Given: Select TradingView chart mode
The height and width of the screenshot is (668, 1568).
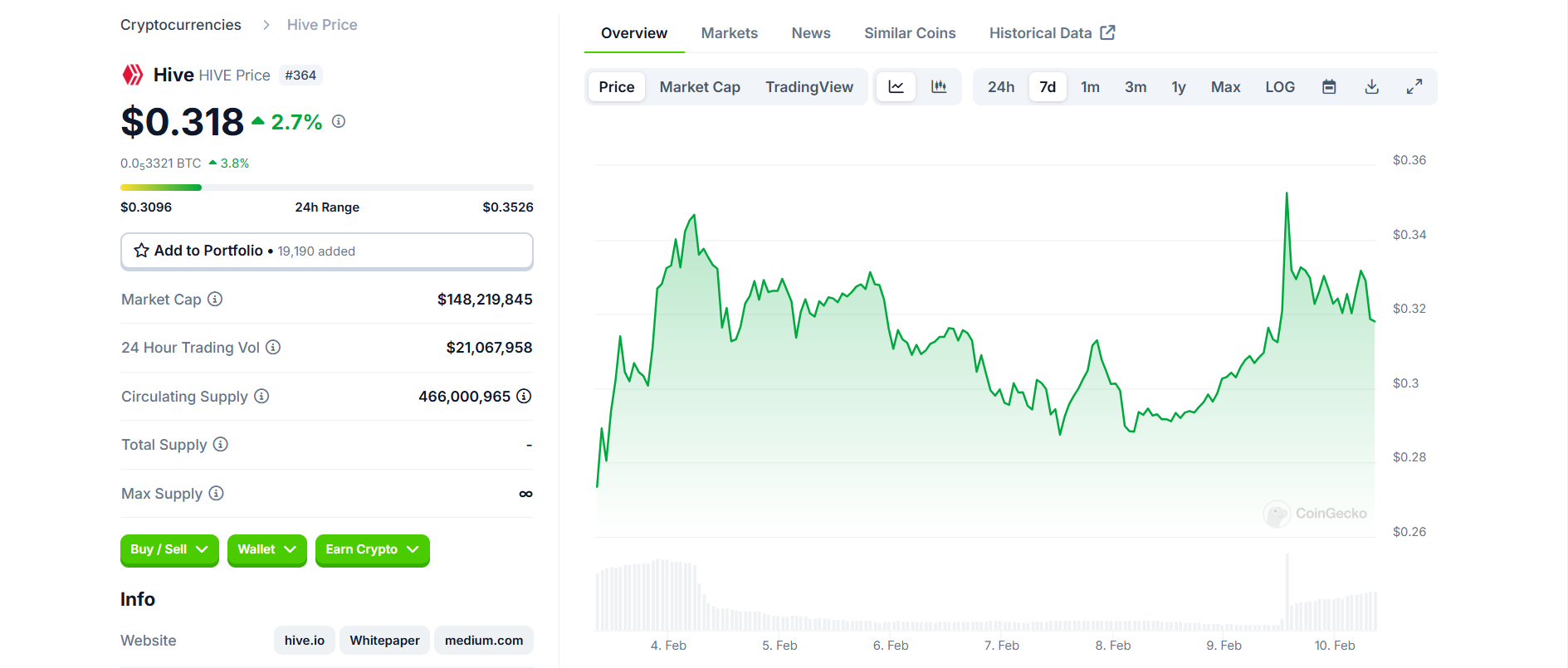Looking at the screenshot, I should click(x=809, y=87).
